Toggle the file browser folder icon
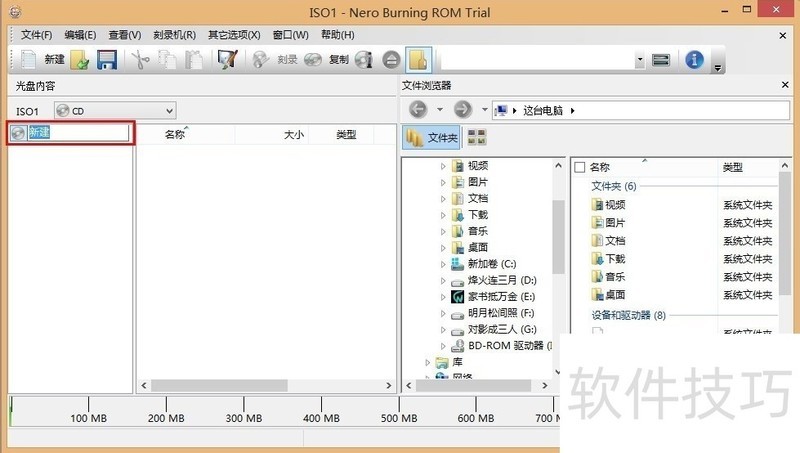800x453 pixels. coord(418,60)
